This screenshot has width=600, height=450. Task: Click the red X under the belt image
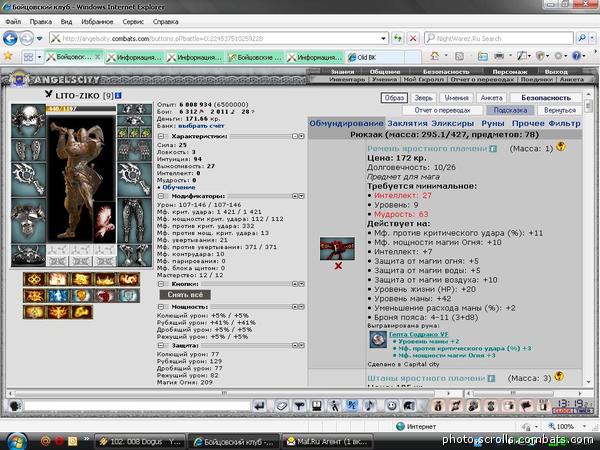point(338,266)
